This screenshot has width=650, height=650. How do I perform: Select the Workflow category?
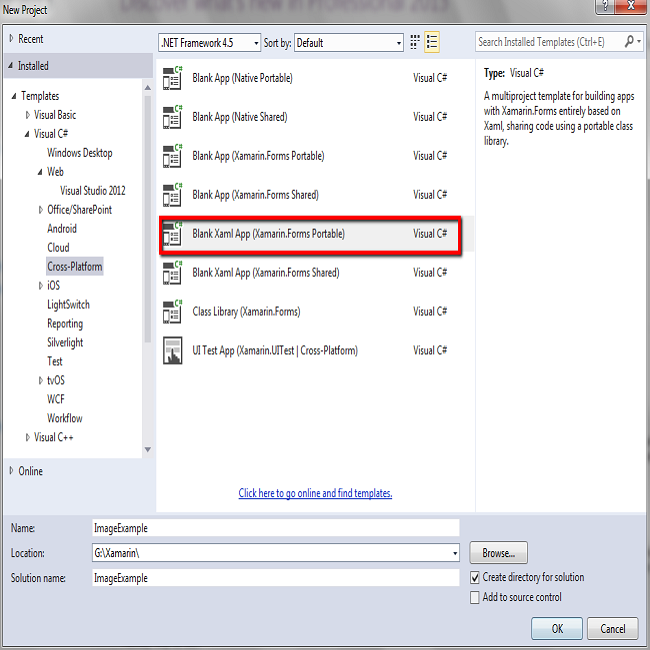pos(65,418)
